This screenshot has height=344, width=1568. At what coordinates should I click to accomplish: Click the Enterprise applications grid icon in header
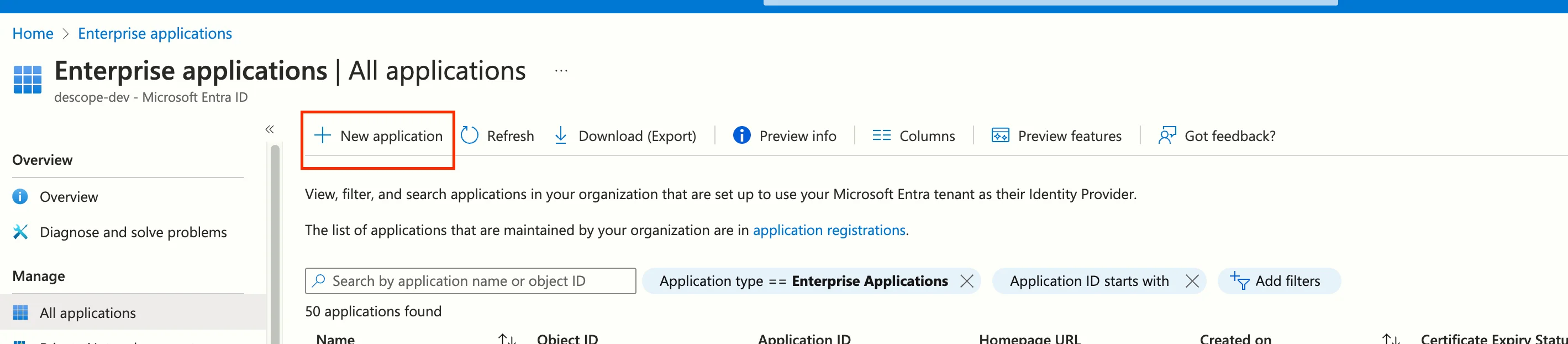[28, 80]
